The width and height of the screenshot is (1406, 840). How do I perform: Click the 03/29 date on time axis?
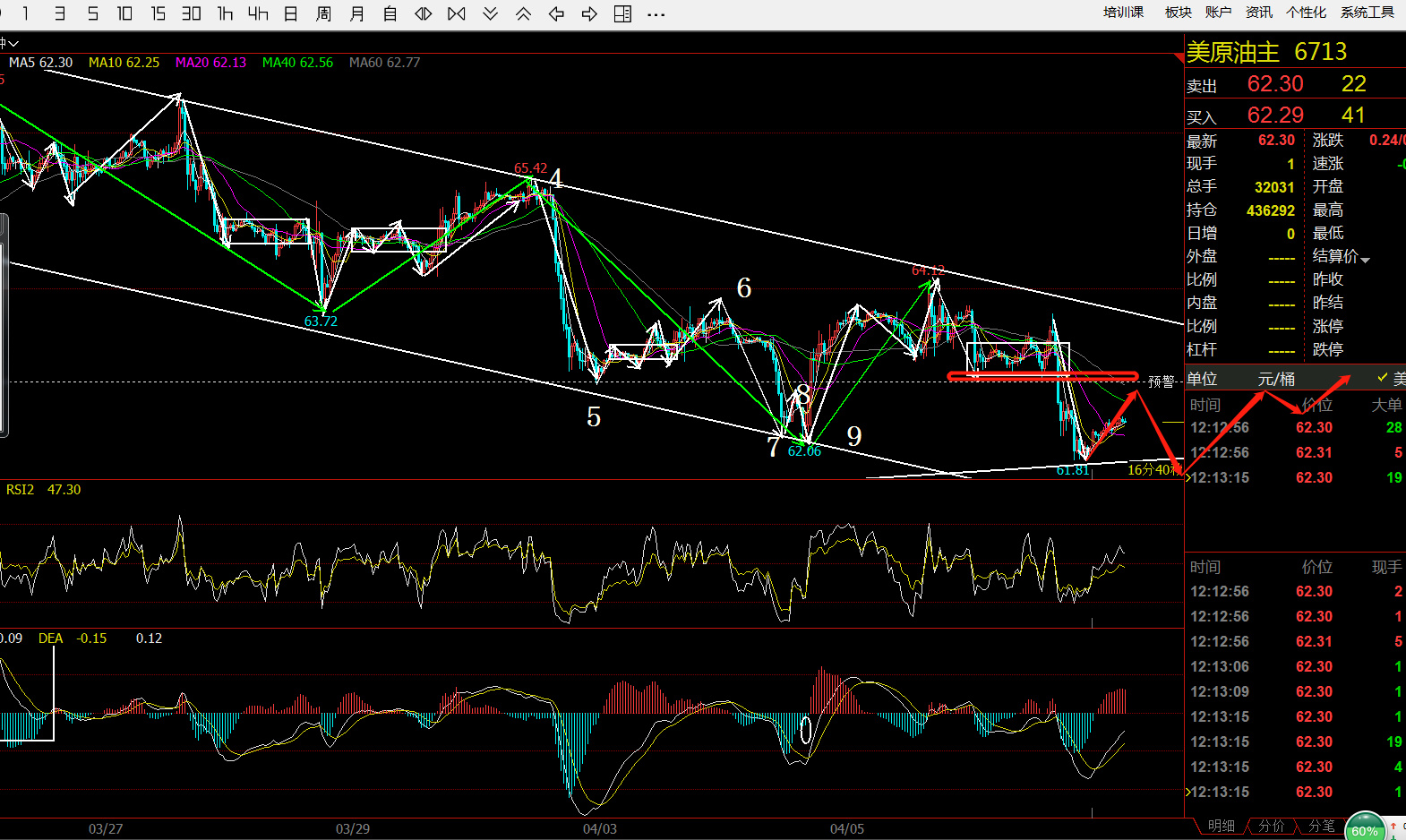click(352, 829)
